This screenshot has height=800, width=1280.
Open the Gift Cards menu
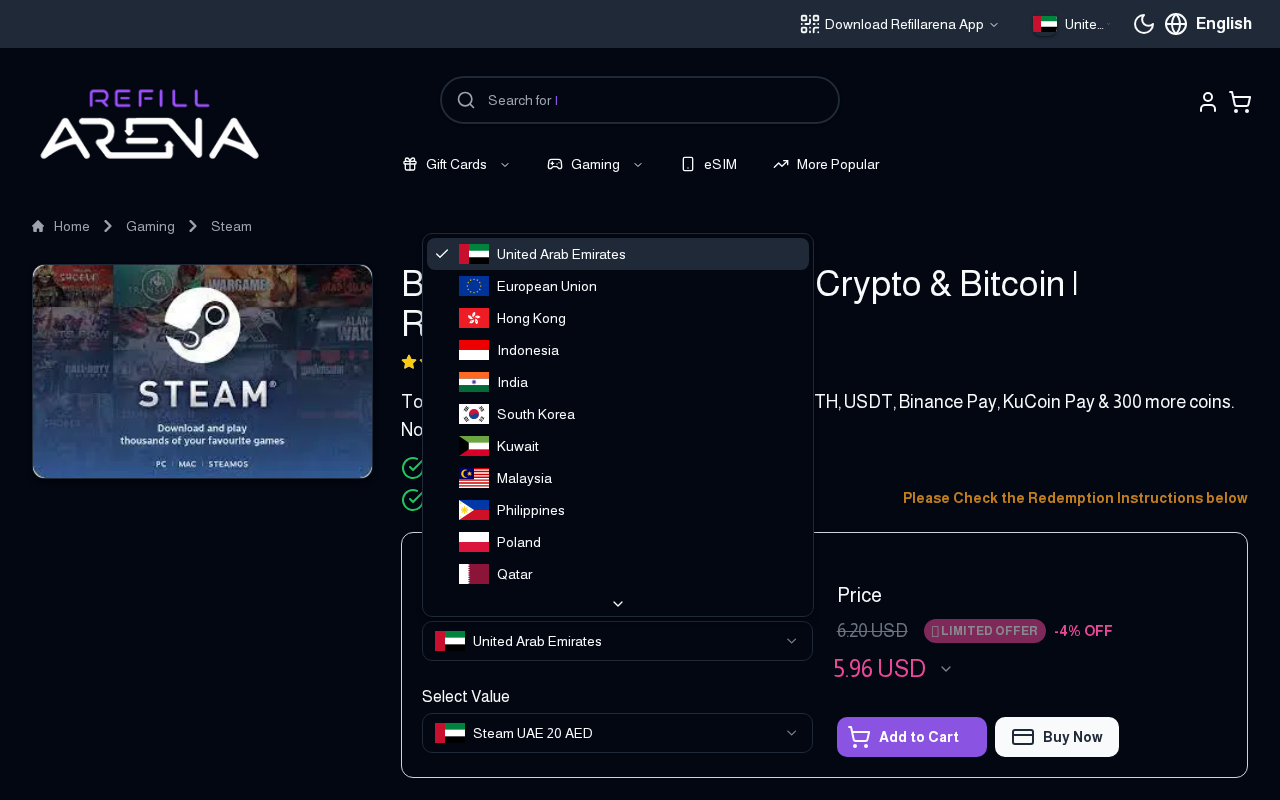(456, 164)
